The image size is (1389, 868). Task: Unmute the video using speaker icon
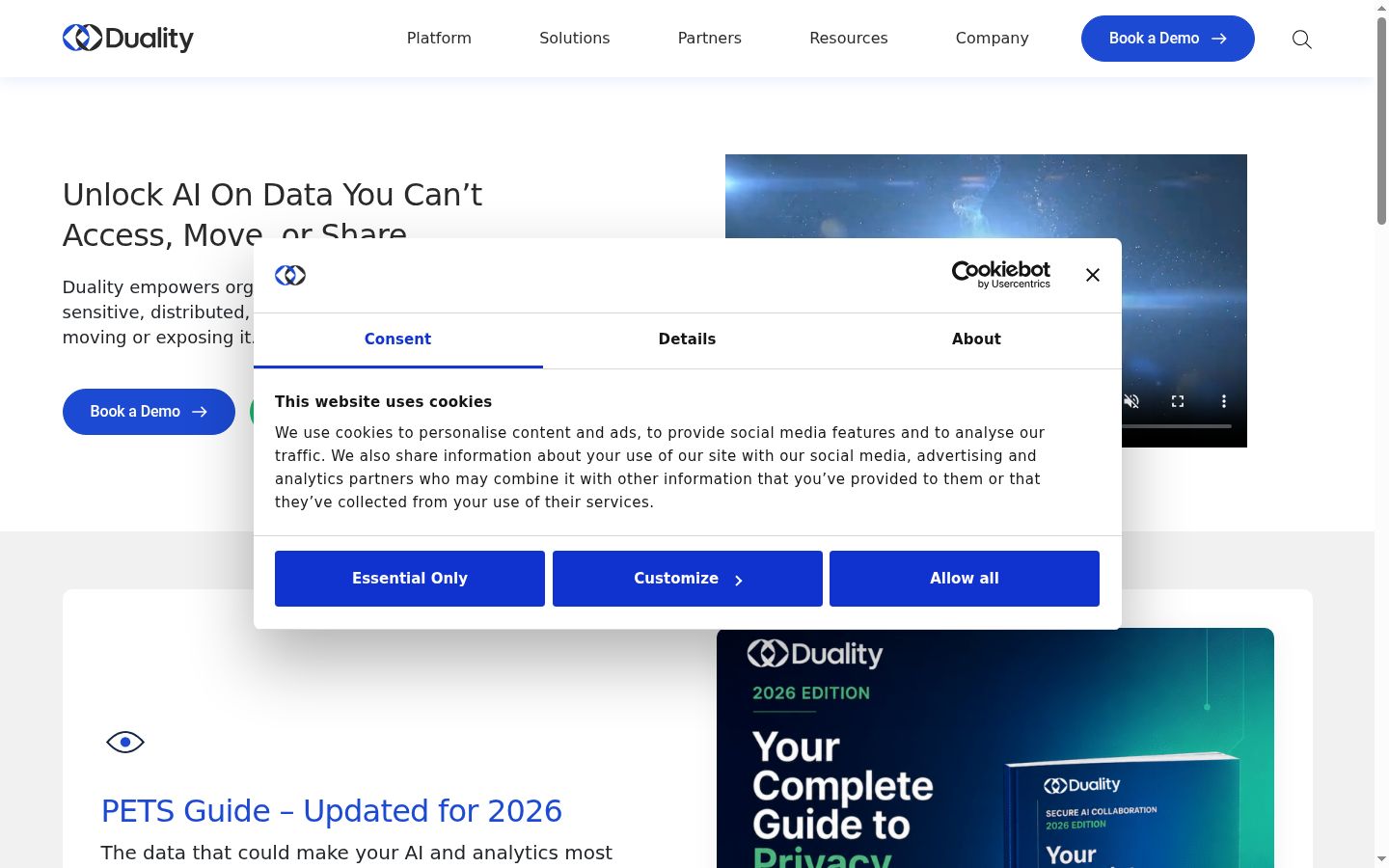[x=1132, y=401]
